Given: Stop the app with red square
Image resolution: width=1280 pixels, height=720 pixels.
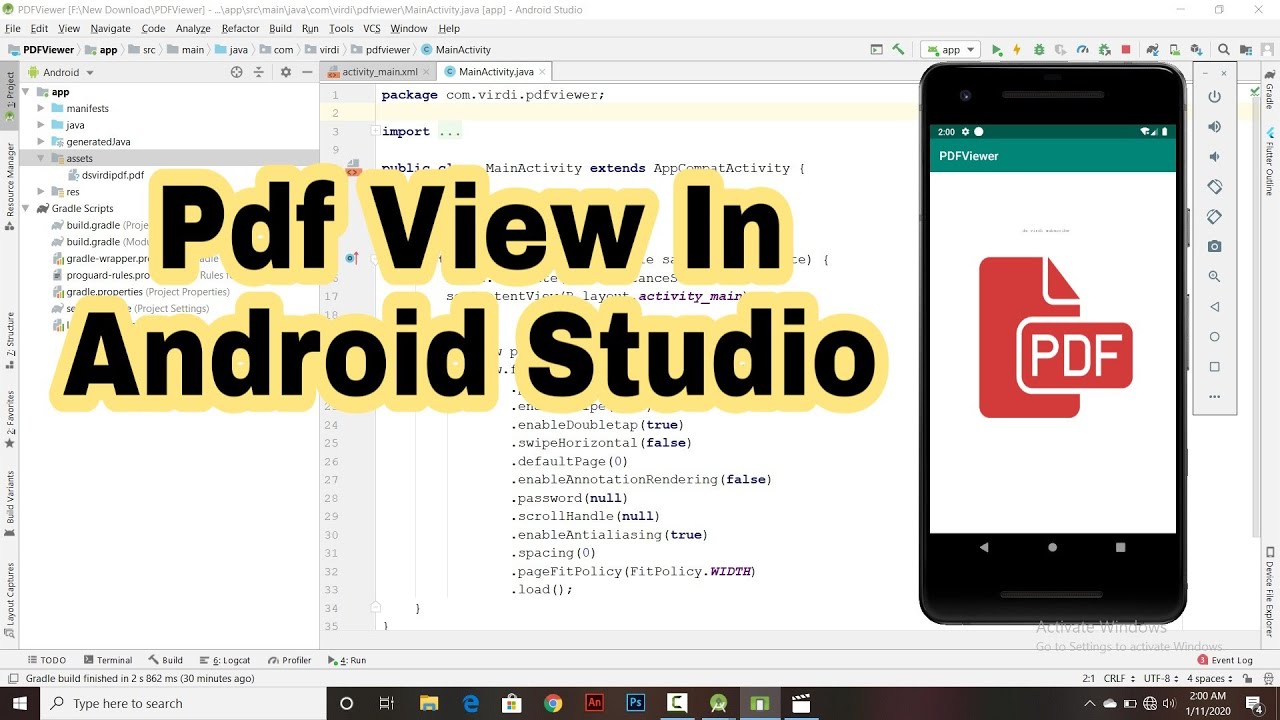Looking at the screenshot, I should (x=1126, y=50).
